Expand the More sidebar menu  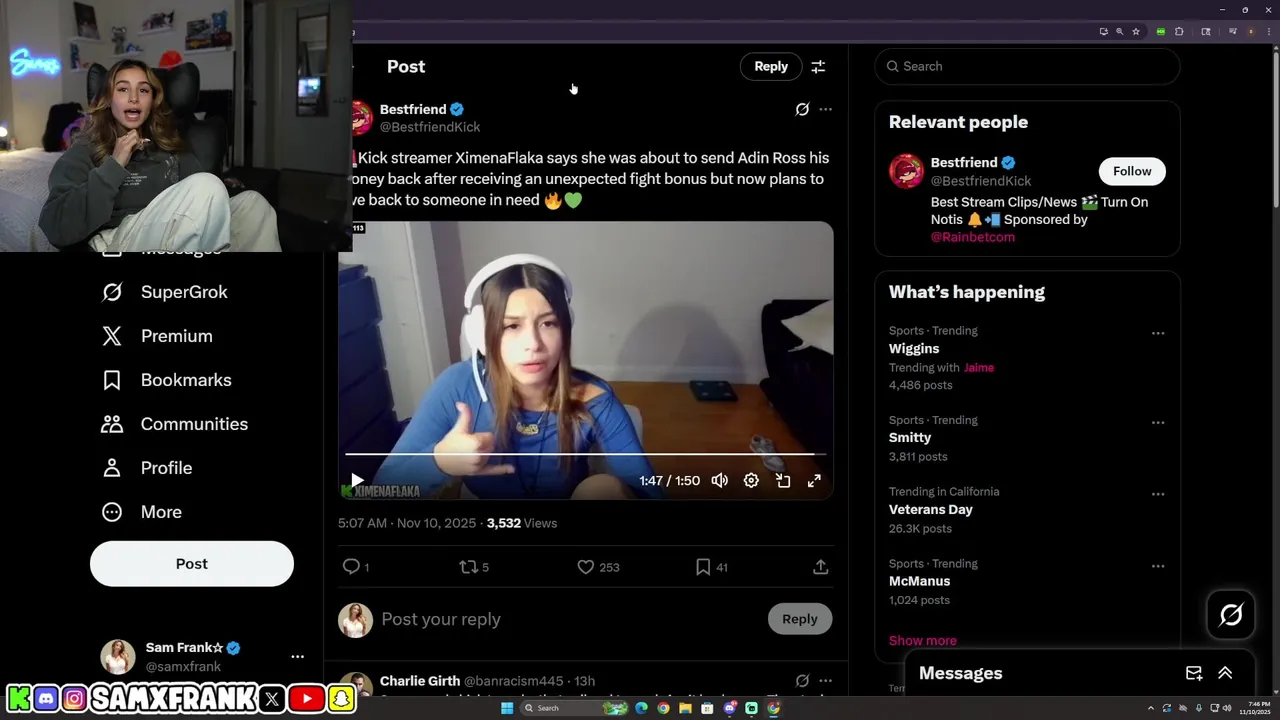click(x=141, y=512)
